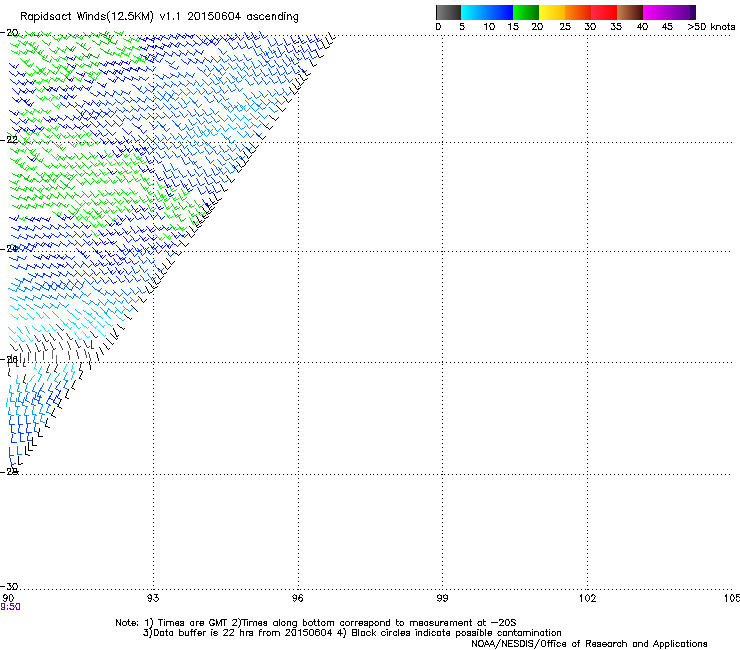This screenshot has width=740, height=650.
Task: Click the latitude label '-22'
Action: (9, 140)
